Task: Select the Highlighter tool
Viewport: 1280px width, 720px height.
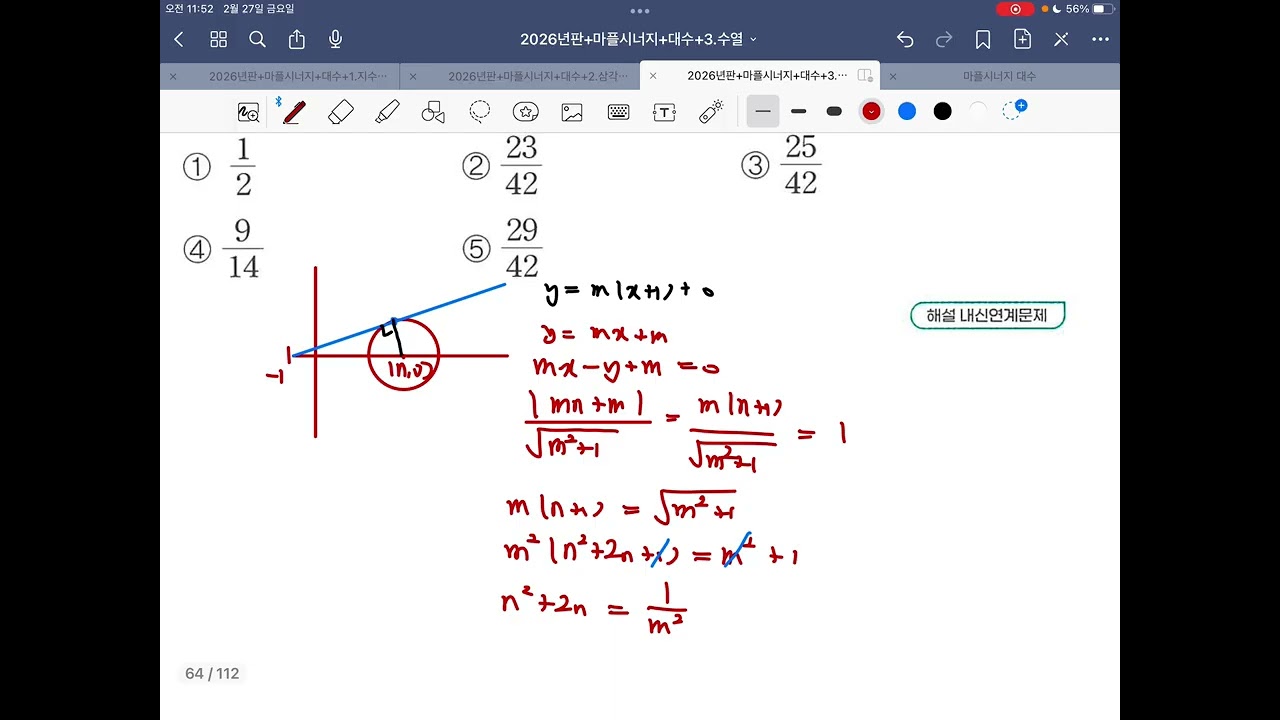Action: click(x=387, y=112)
